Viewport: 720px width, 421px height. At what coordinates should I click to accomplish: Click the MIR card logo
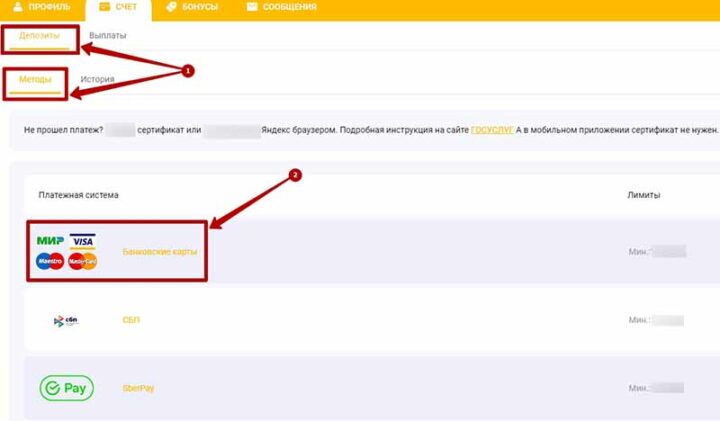pos(50,241)
